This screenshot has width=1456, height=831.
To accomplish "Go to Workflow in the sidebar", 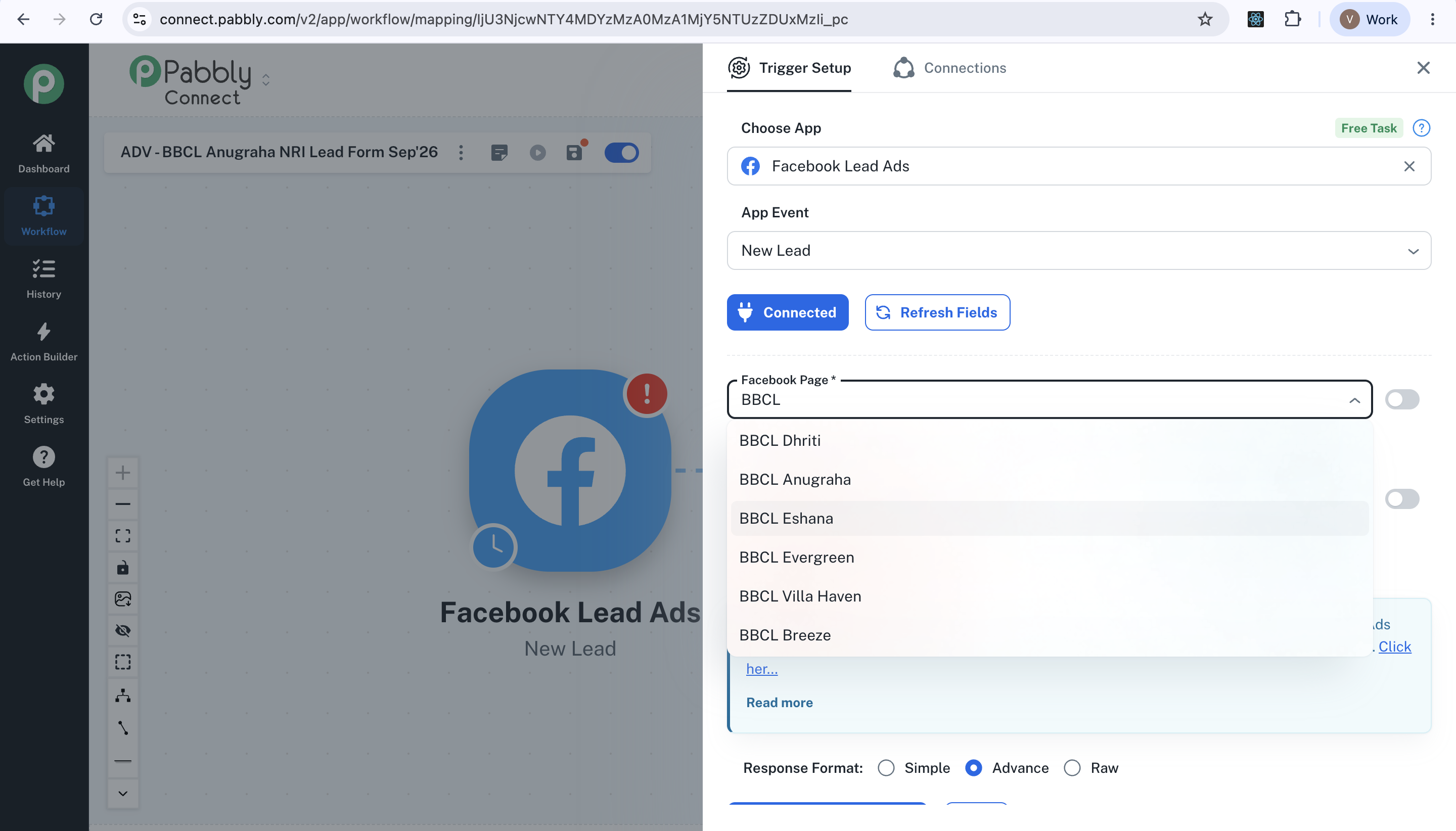I will pos(44,216).
